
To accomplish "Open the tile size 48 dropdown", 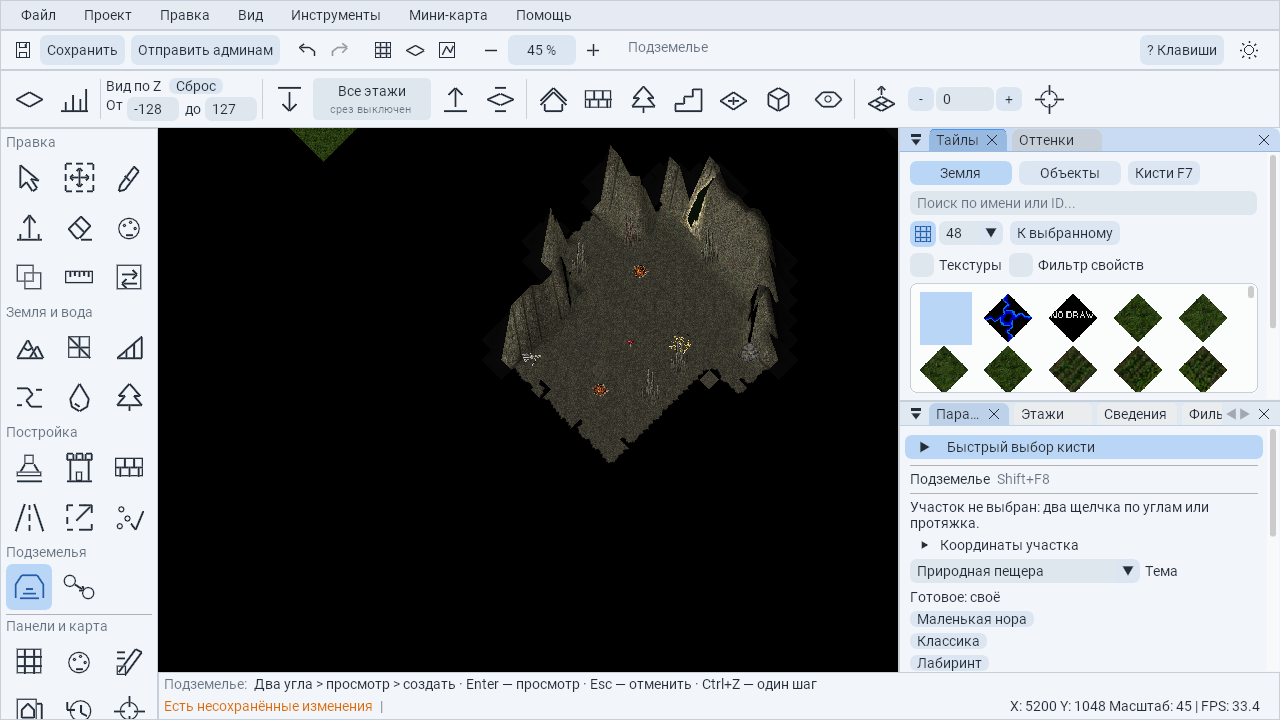I will click(x=970, y=233).
